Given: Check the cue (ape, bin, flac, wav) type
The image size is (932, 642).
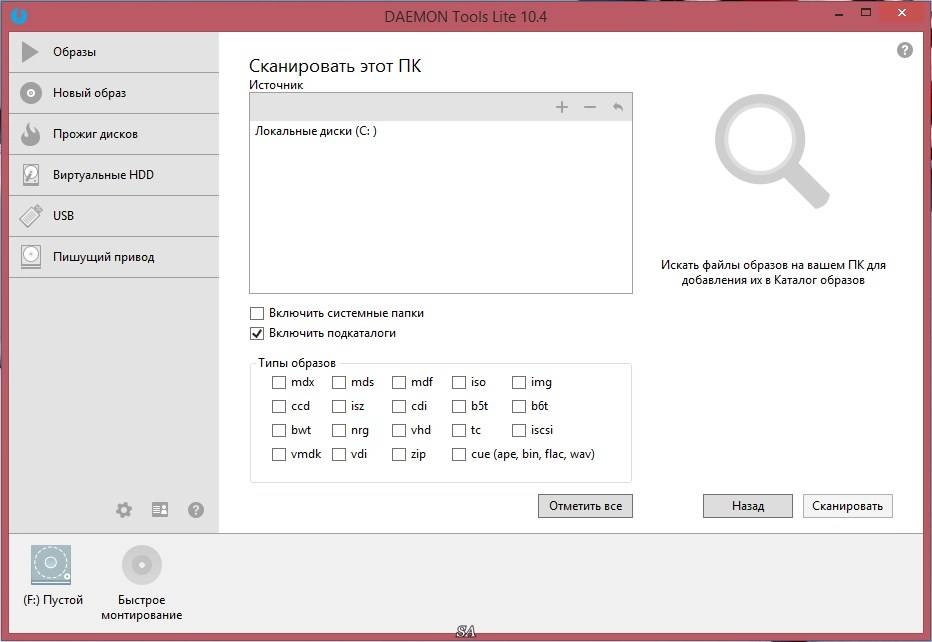Looking at the screenshot, I should click(459, 454).
